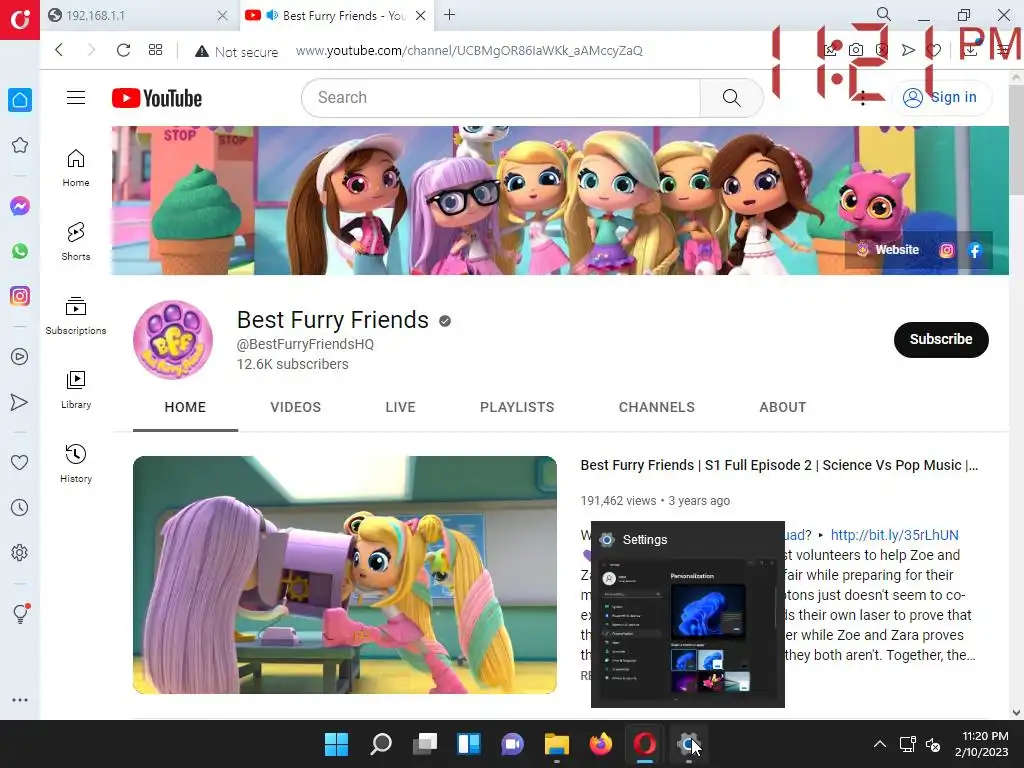Click the 12.6K subscribers text
Image resolution: width=1024 pixels, height=768 pixels.
[293, 364]
